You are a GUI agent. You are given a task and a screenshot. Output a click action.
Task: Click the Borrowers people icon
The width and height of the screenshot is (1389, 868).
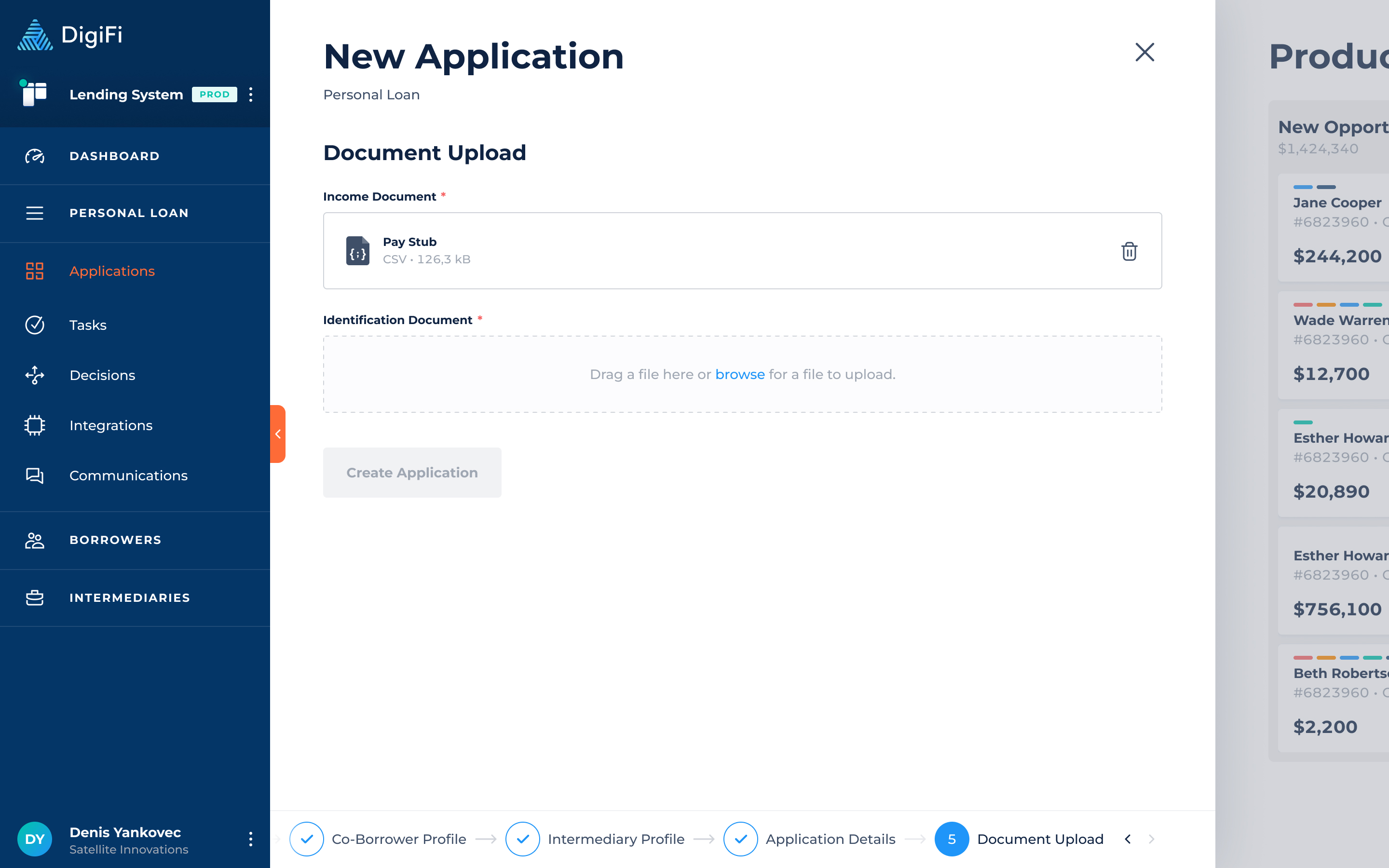[34, 540]
